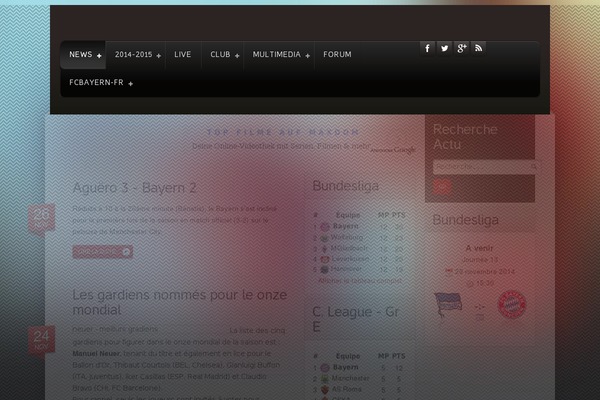The height and width of the screenshot is (400, 600).
Task: Go to the LIVE menu item
Action: 183,55
